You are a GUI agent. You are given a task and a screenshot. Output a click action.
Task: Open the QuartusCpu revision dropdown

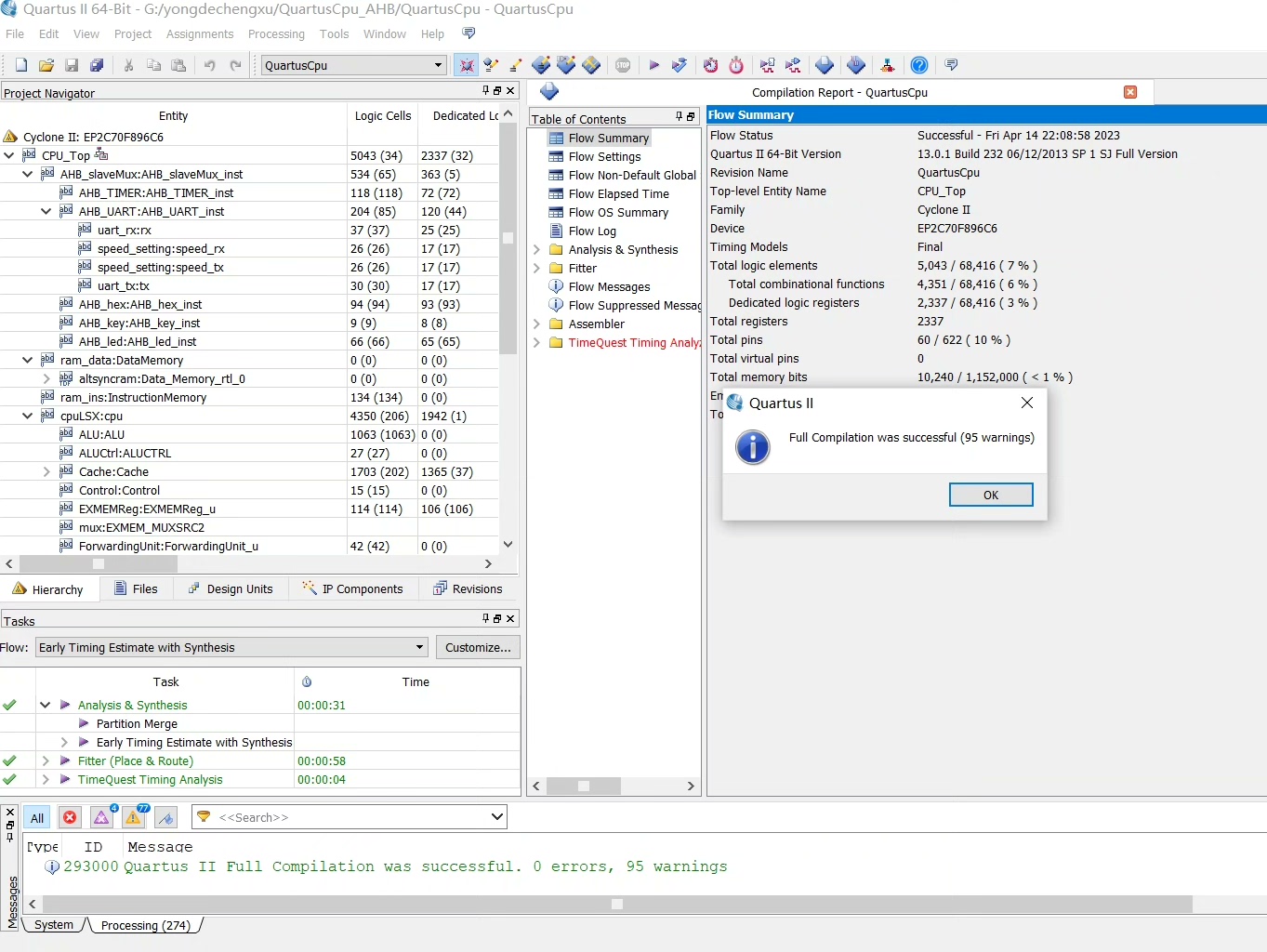(x=439, y=65)
